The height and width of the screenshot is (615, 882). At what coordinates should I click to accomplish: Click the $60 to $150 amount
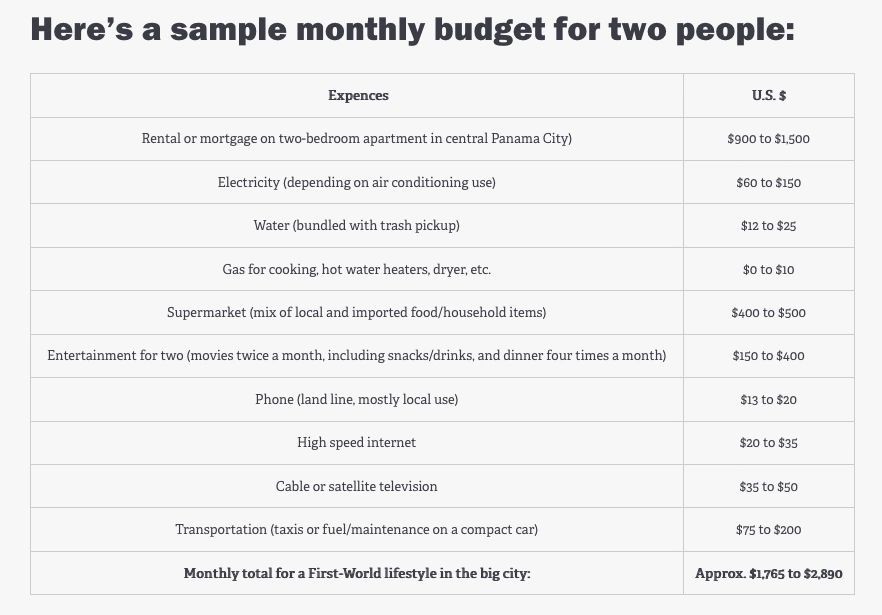tap(768, 183)
